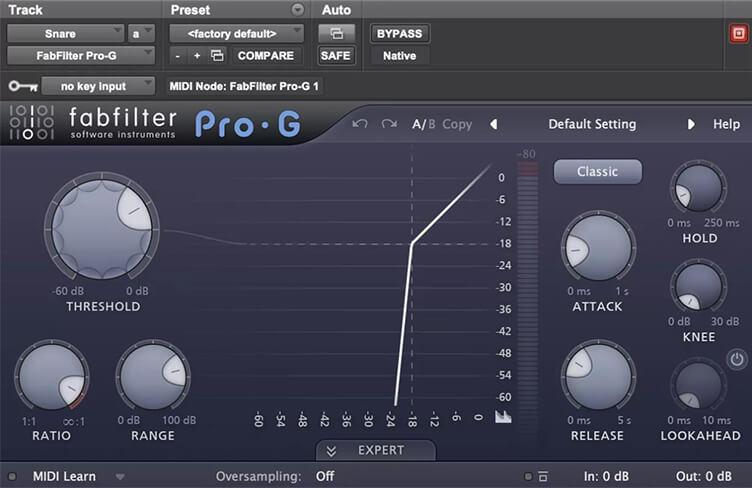This screenshot has height=488, width=752.
Task: Expand the EXPERT panel
Action: [x=376, y=451]
